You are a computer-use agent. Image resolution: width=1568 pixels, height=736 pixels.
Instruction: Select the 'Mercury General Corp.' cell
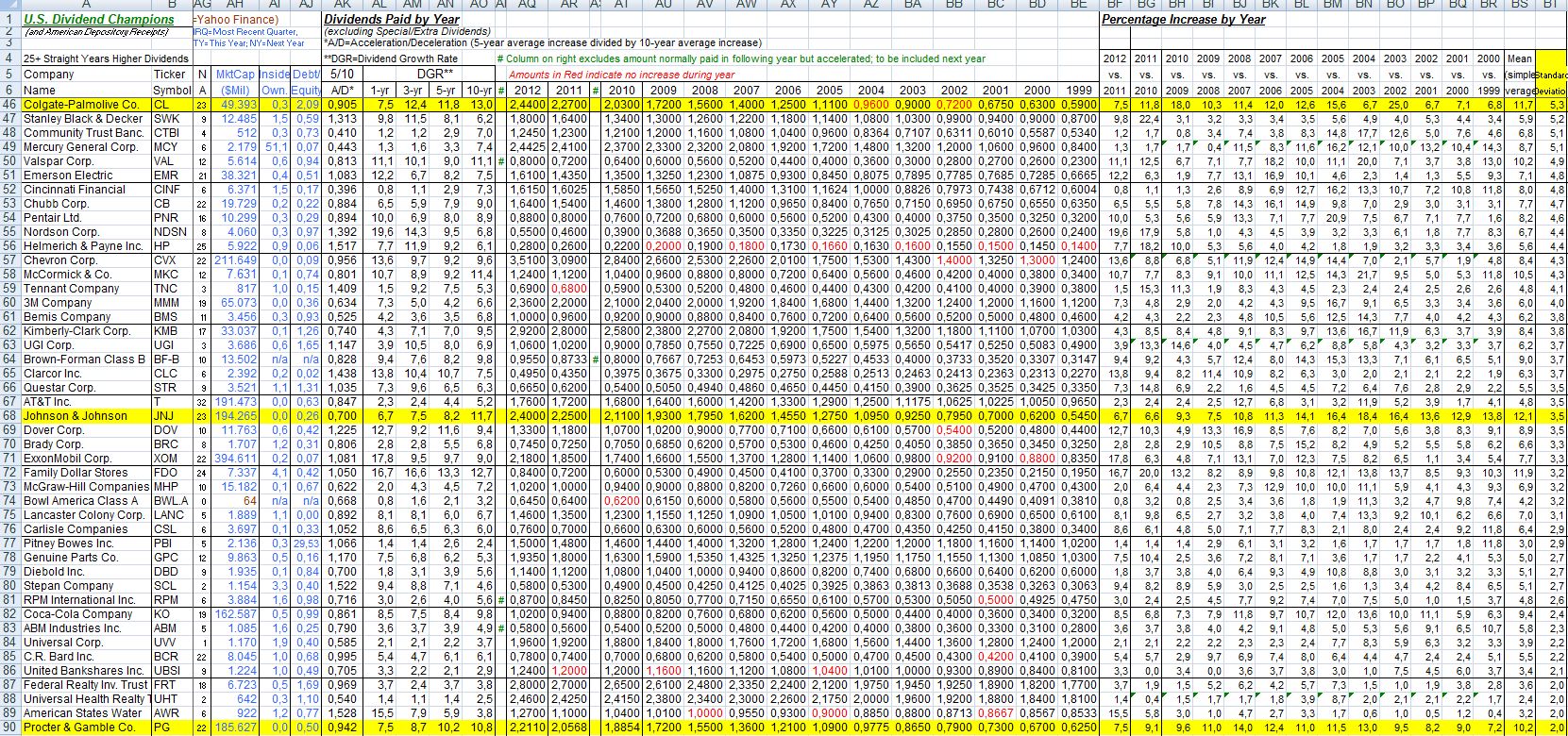86,147
